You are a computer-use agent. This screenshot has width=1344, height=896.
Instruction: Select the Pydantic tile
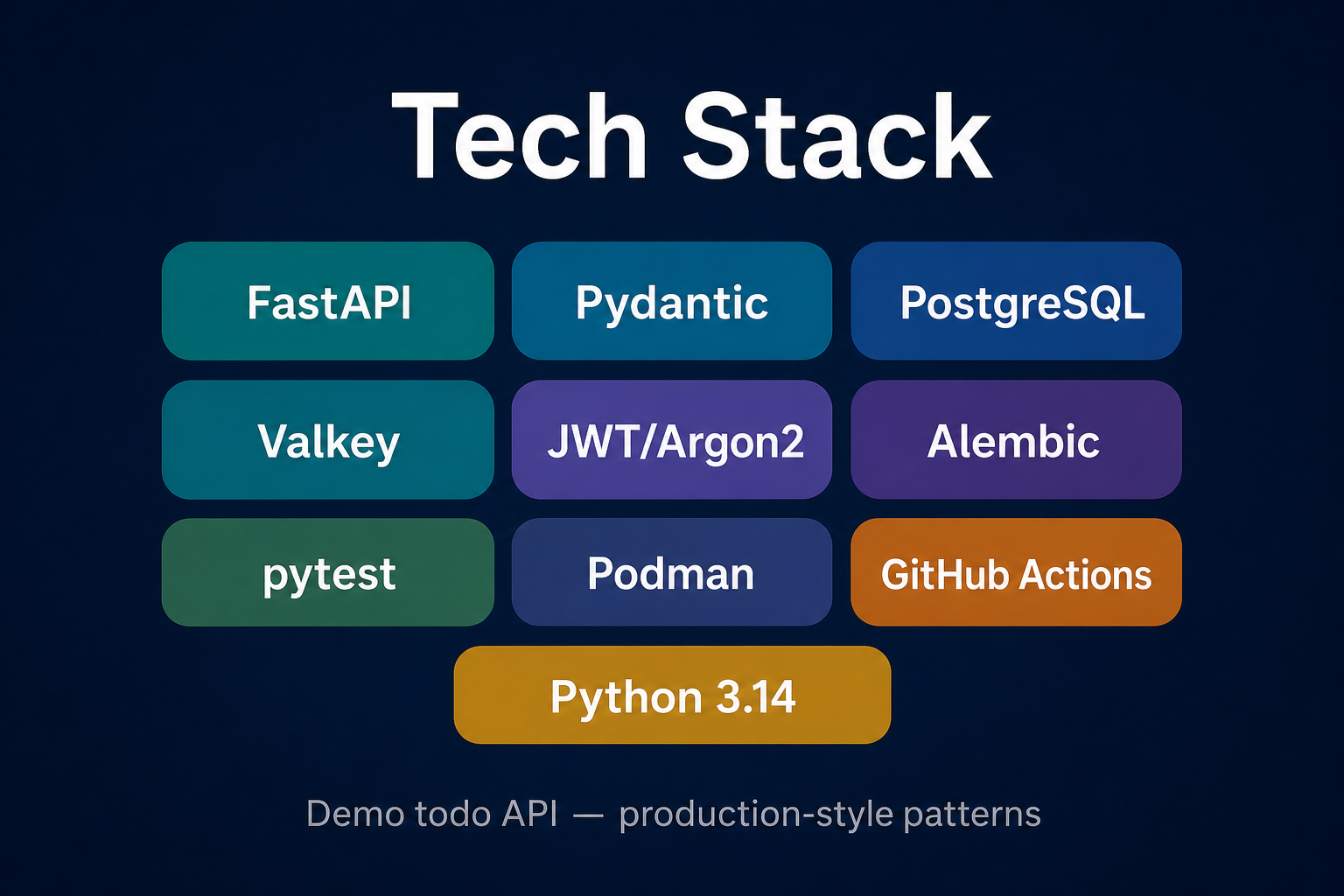click(672, 301)
